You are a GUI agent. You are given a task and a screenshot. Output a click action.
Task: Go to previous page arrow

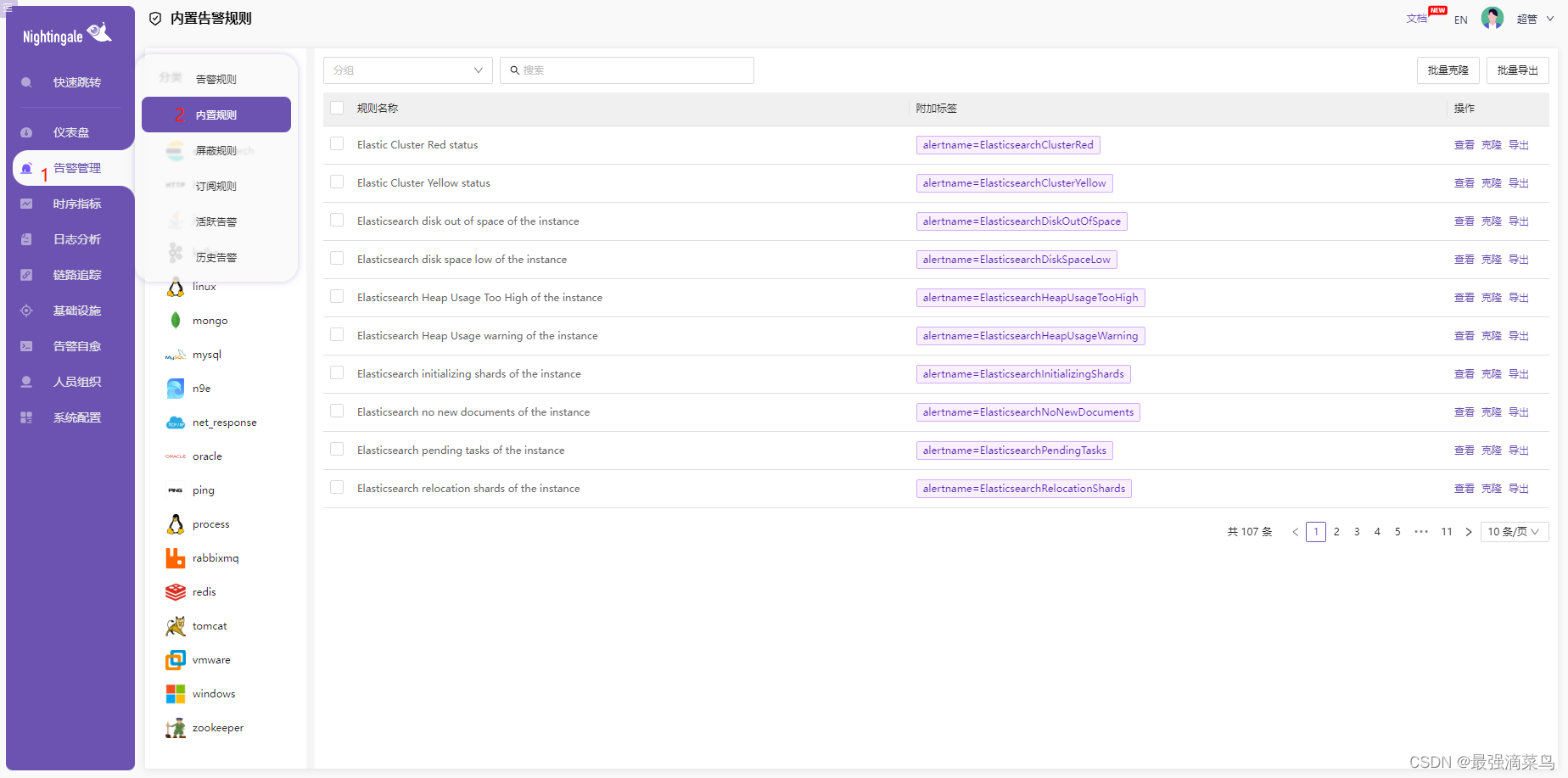click(1296, 532)
